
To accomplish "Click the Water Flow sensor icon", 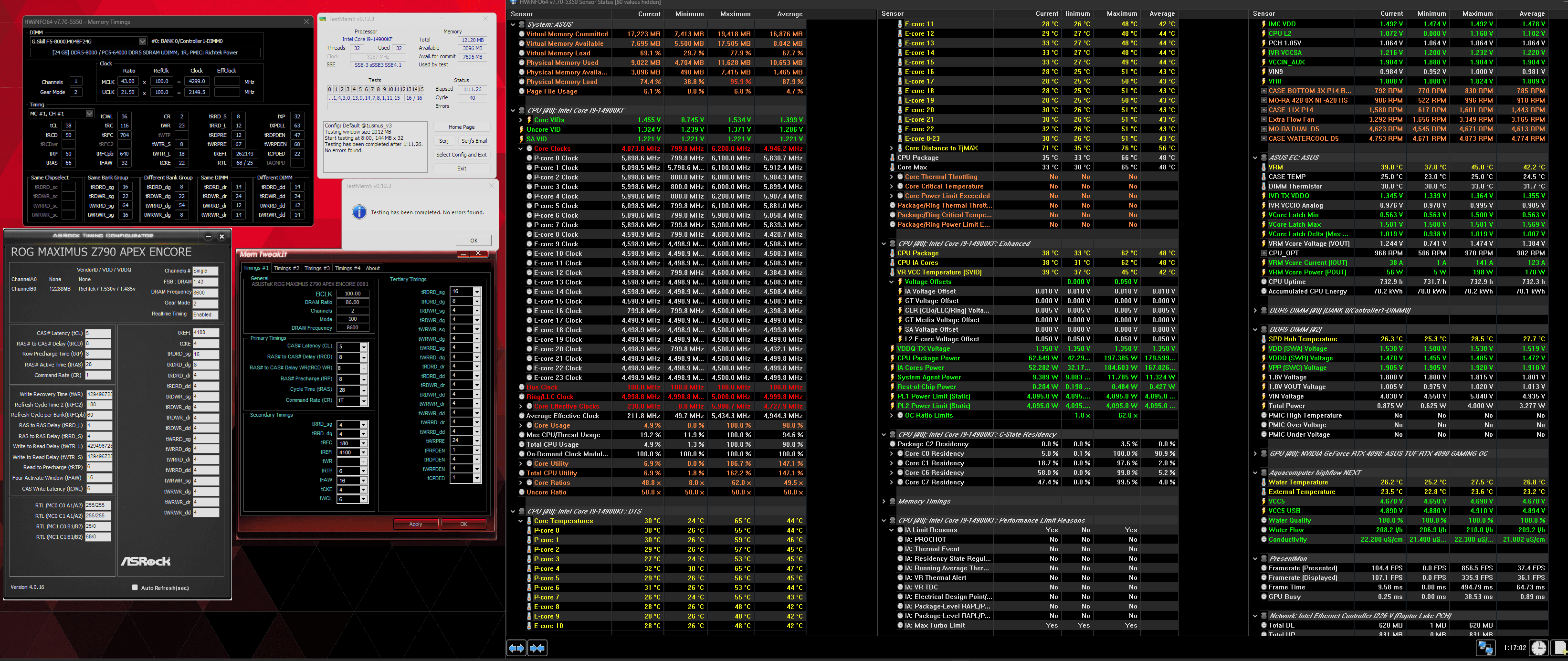I will [x=1263, y=530].
